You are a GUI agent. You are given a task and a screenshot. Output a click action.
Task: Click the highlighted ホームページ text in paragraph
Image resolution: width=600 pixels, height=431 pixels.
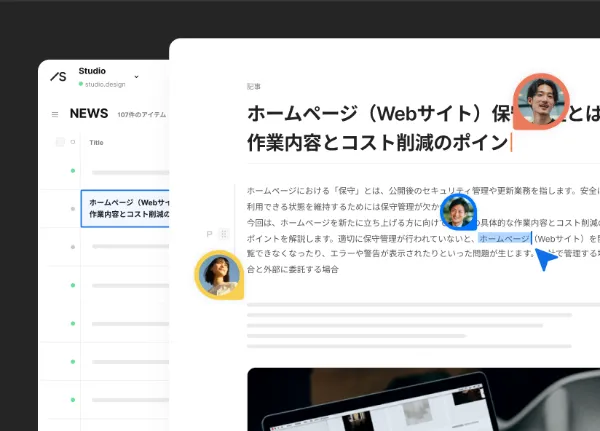coord(504,238)
